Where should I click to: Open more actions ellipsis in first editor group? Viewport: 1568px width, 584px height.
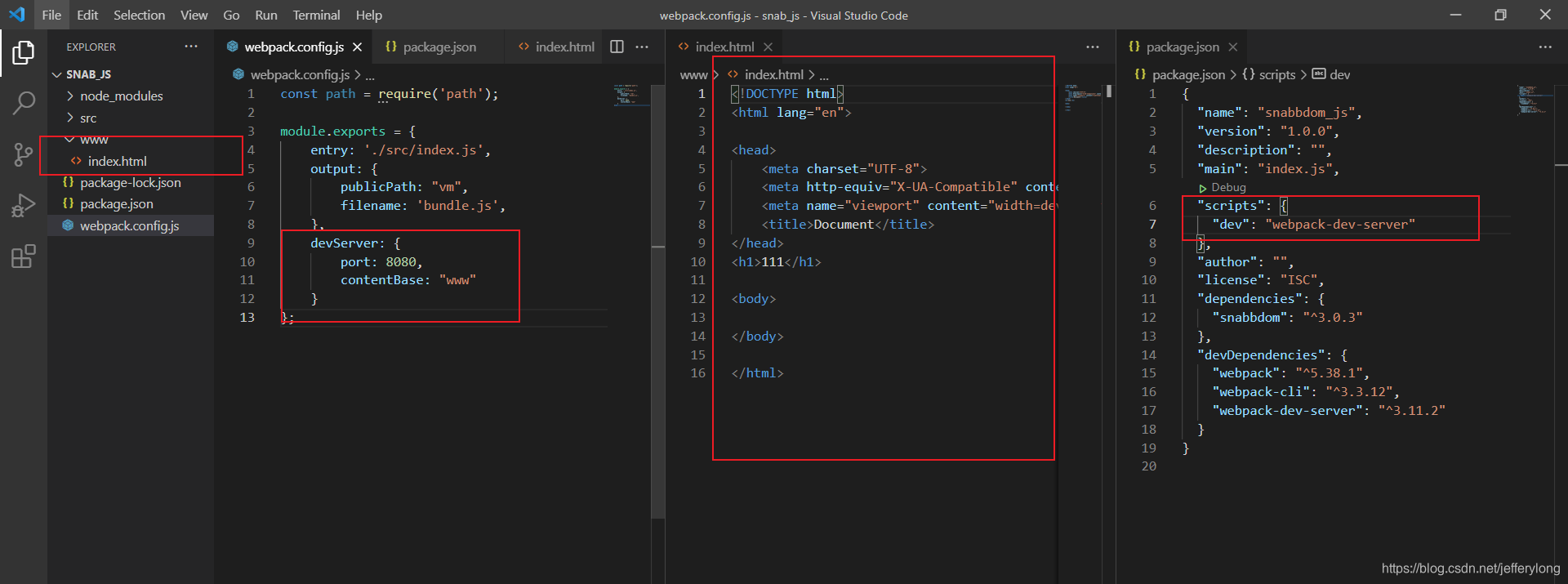(x=642, y=47)
